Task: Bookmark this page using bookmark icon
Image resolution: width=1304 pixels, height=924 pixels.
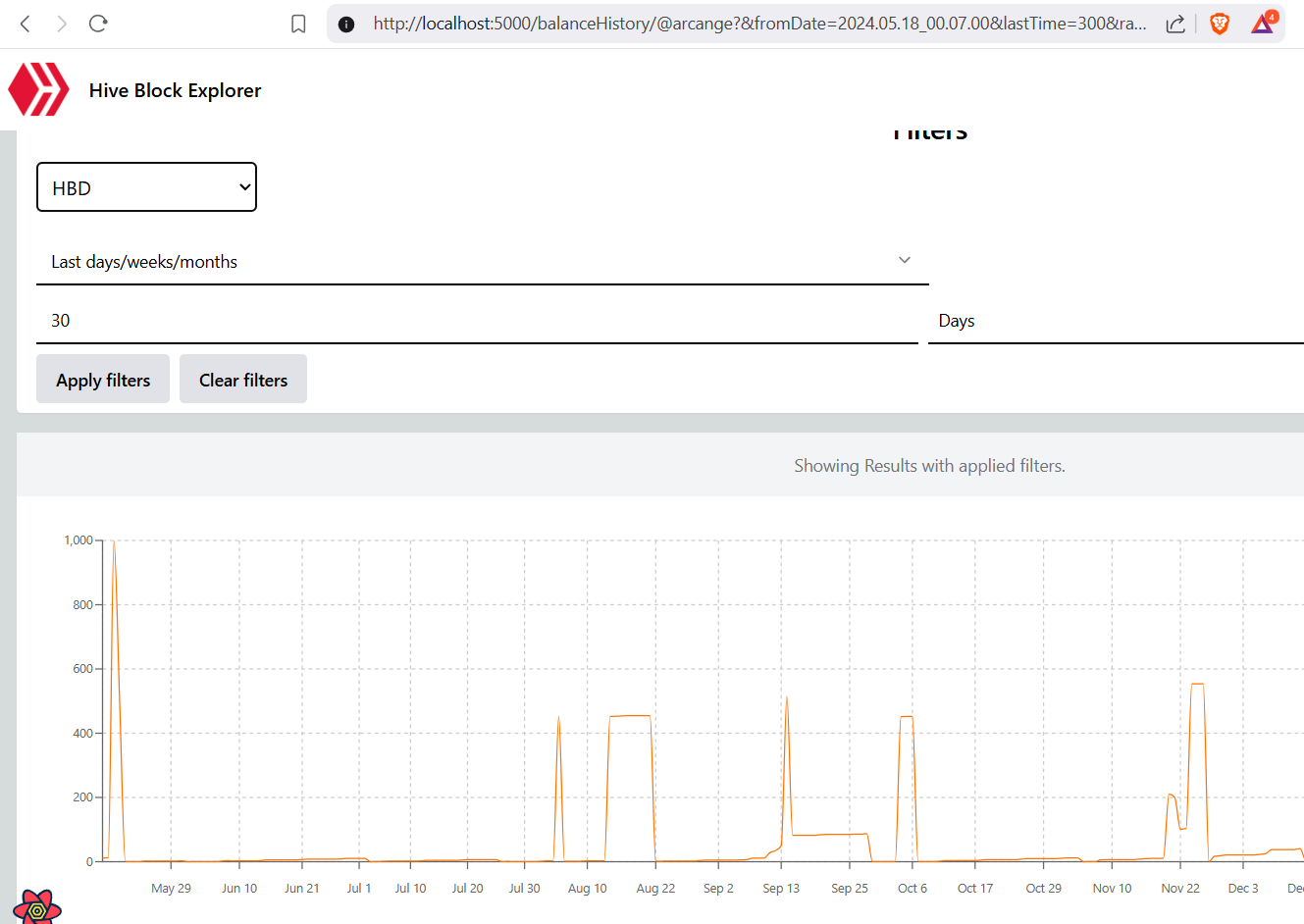Action: click(298, 24)
